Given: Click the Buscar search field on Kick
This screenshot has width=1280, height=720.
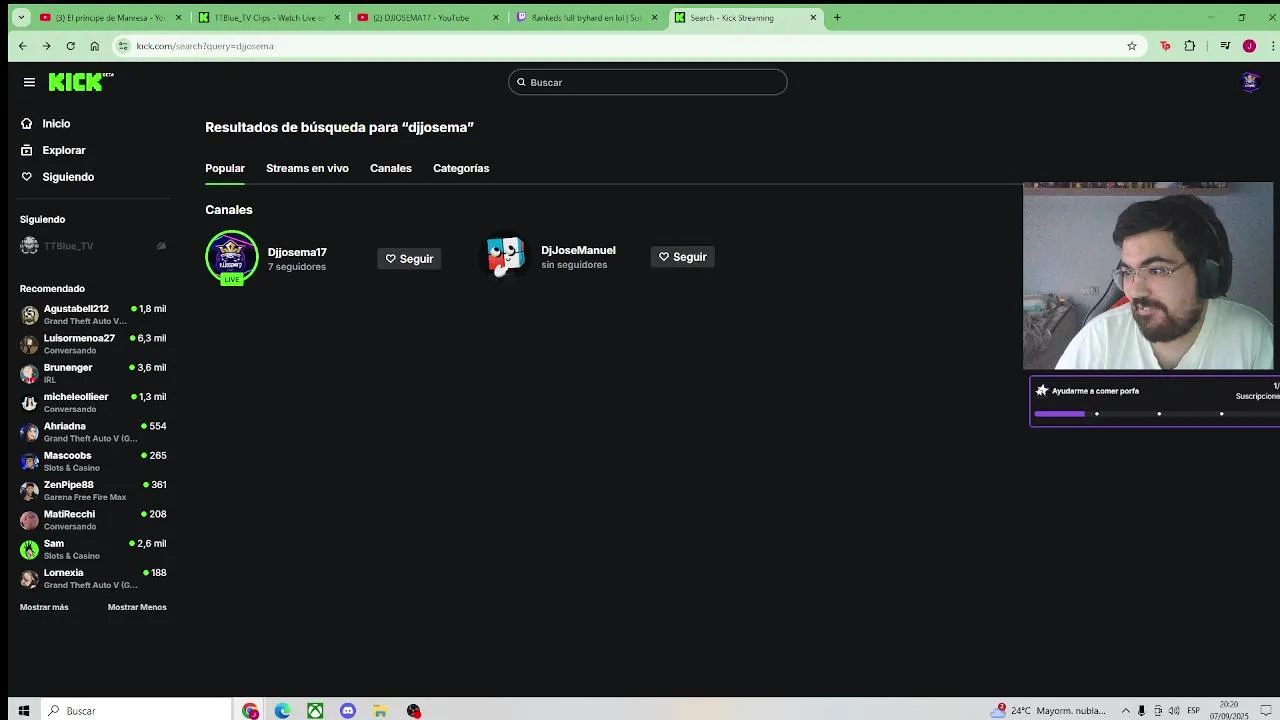Looking at the screenshot, I should (648, 82).
